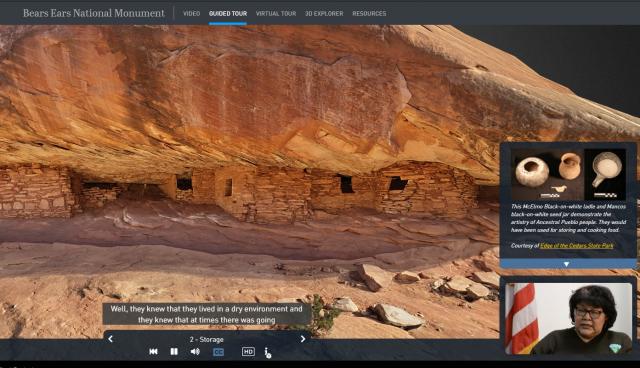Mute the tour audio speaker icon
This screenshot has width=640, height=368.
pyautogui.click(x=195, y=351)
